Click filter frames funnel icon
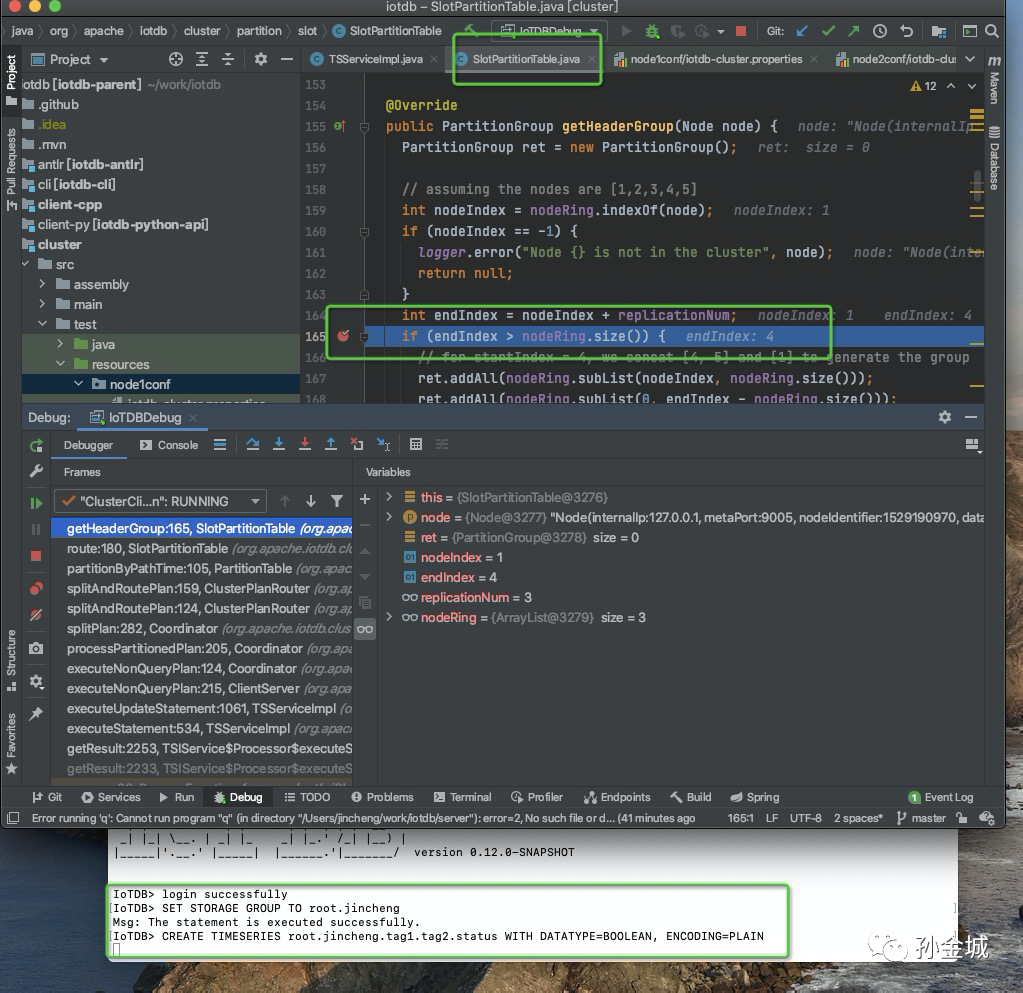The image size is (1023, 993). tap(337, 501)
